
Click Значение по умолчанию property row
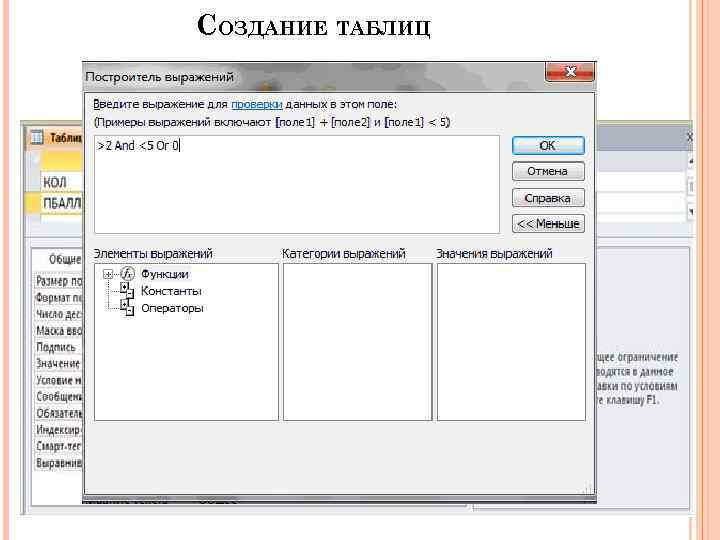pos(58,364)
